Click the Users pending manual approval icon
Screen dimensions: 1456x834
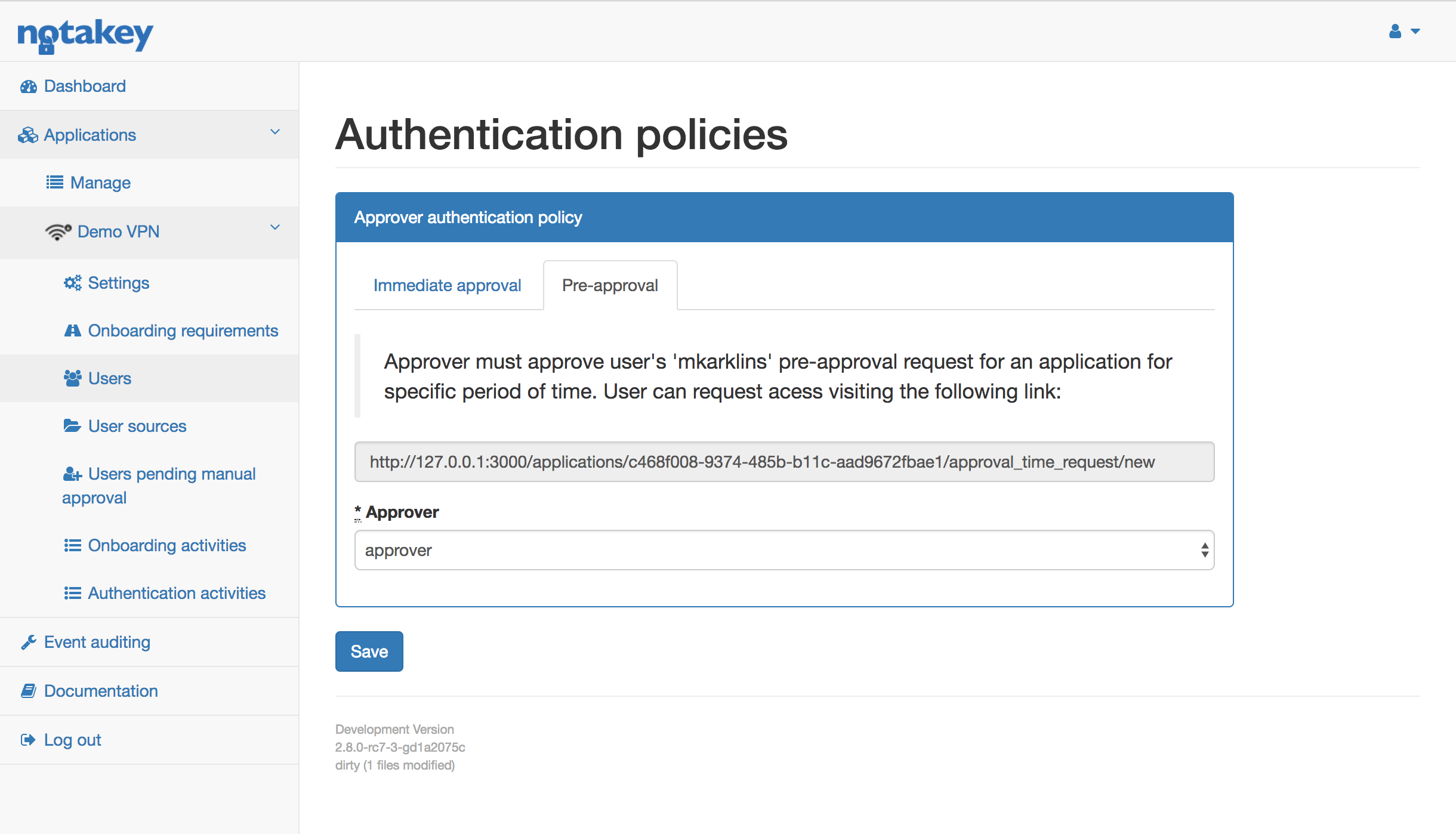pyautogui.click(x=73, y=474)
